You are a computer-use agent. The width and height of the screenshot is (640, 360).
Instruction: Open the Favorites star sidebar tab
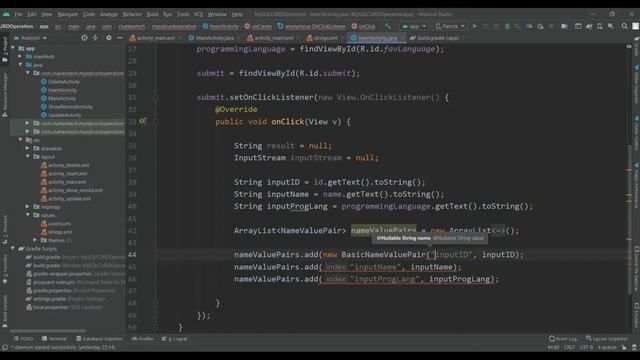[4, 269]
